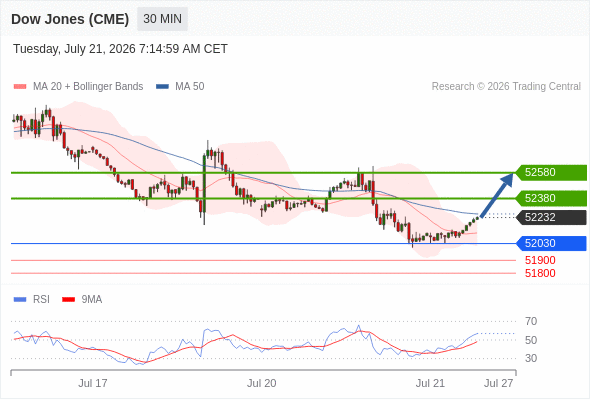Click the green 52580 resistance tag
Viewport: 590px width, 400px height.
[551, 172]
